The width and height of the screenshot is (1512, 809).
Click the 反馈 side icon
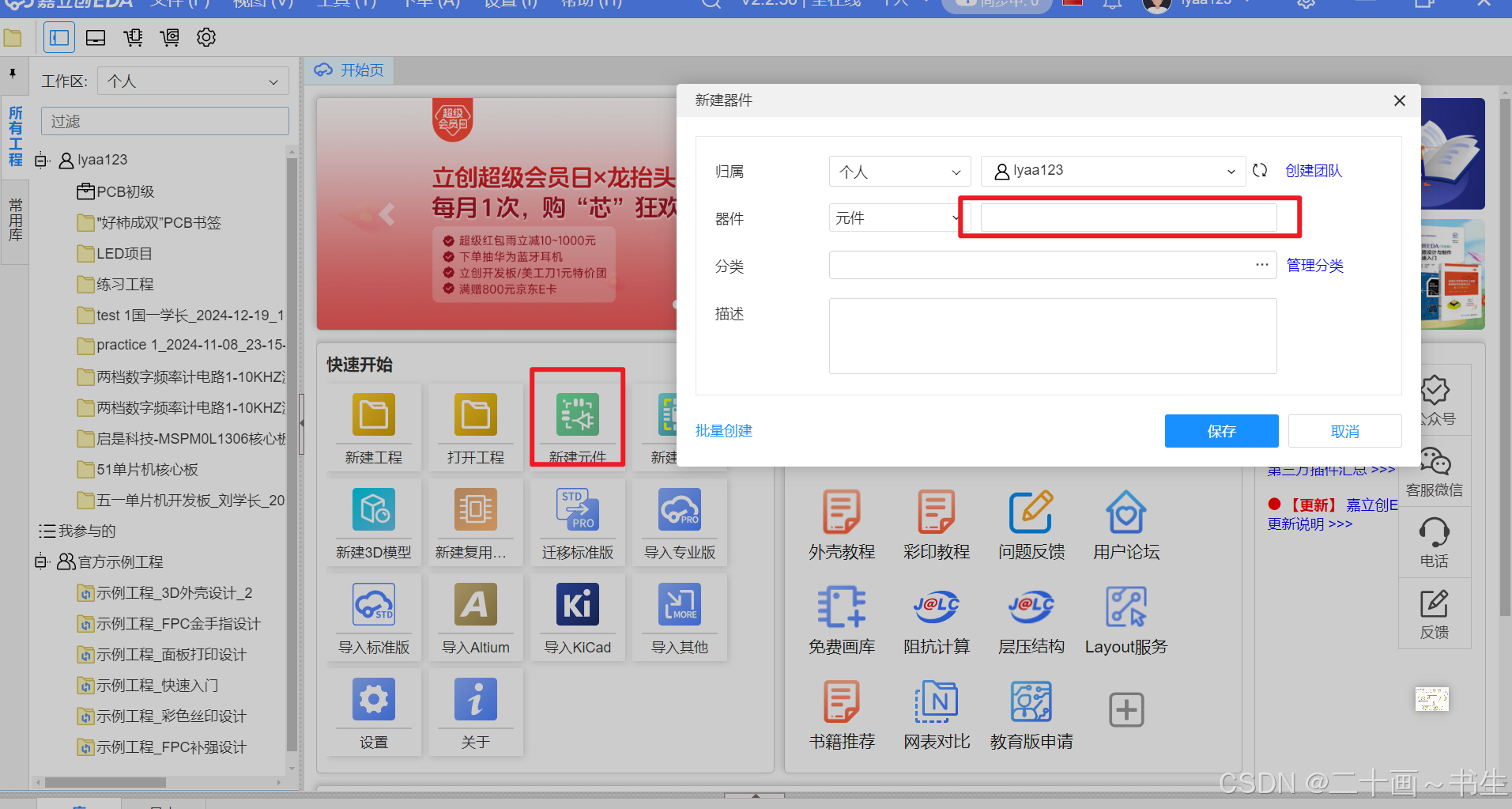click(1435, 603)
